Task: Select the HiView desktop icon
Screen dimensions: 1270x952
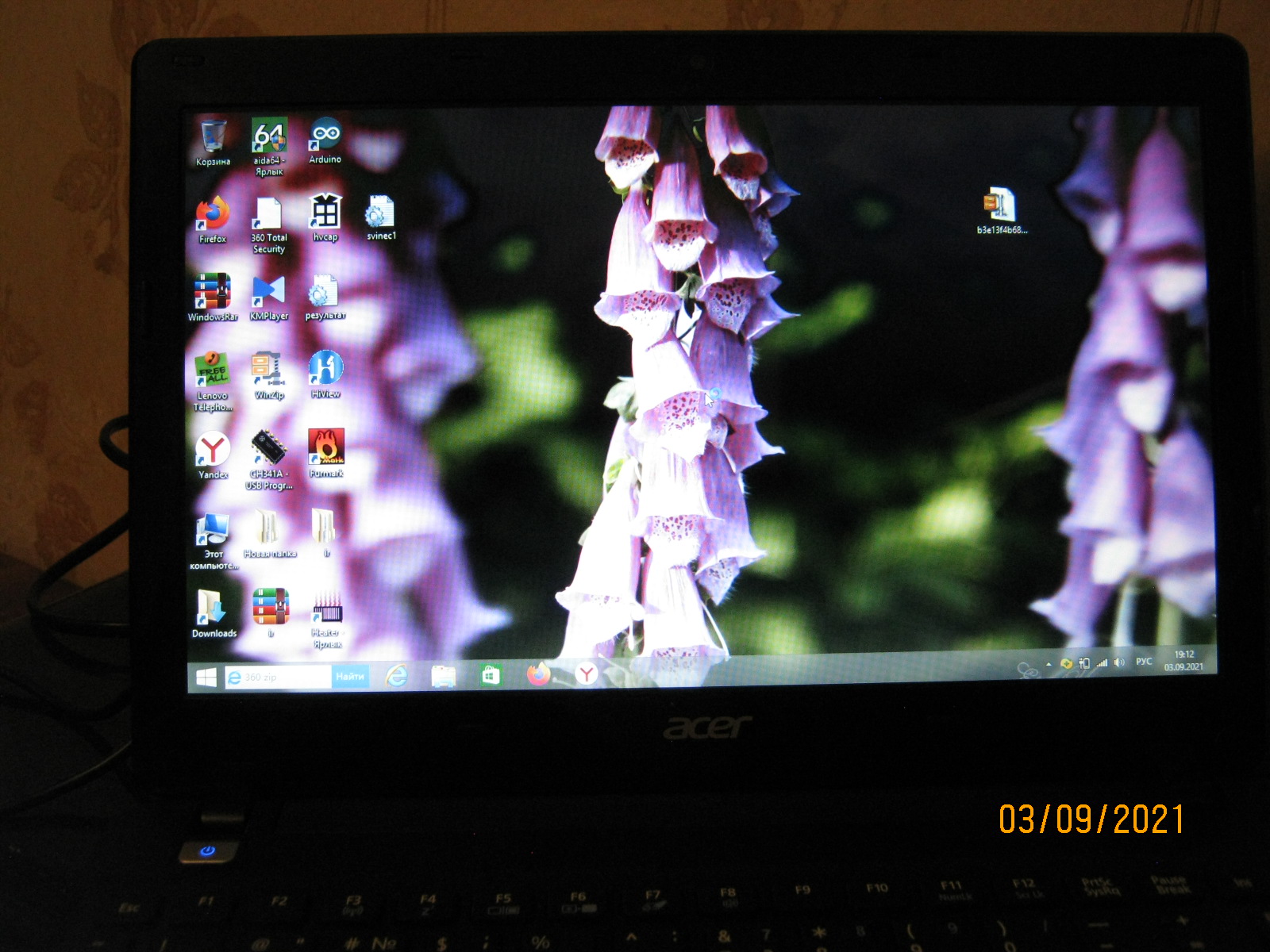Action: click(325, 370)
